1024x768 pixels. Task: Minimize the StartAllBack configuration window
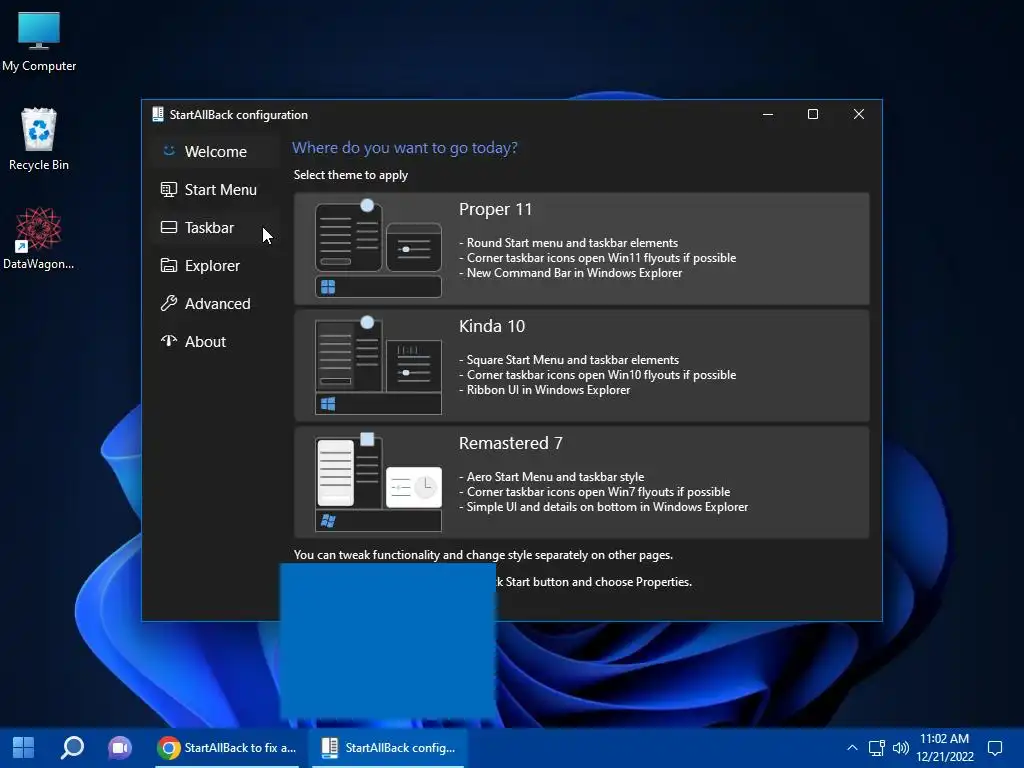[x=768, y=114]
